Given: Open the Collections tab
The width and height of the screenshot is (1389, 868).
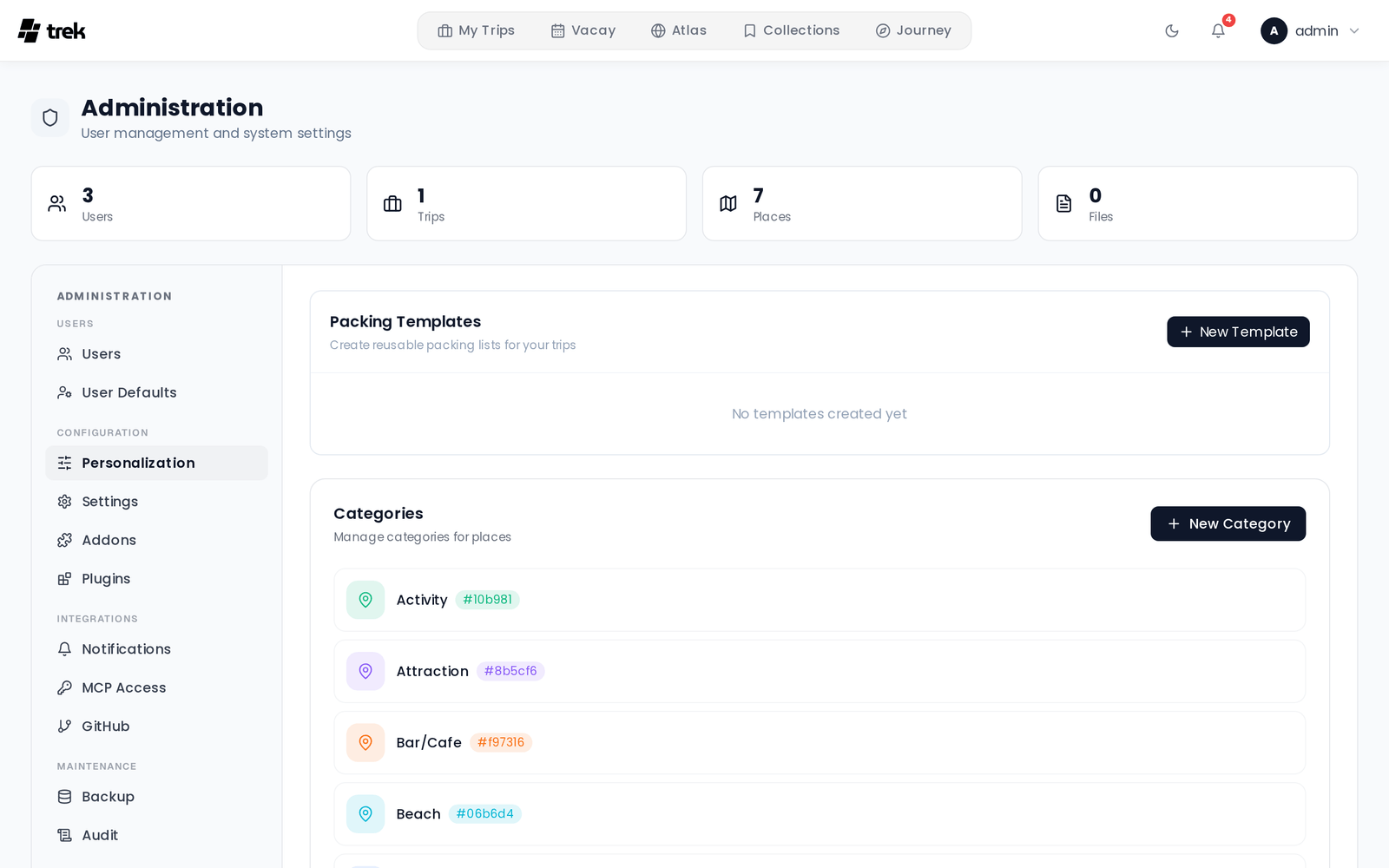Looking at the screenshot, I should pyautogui.click(x=792, y=31).
